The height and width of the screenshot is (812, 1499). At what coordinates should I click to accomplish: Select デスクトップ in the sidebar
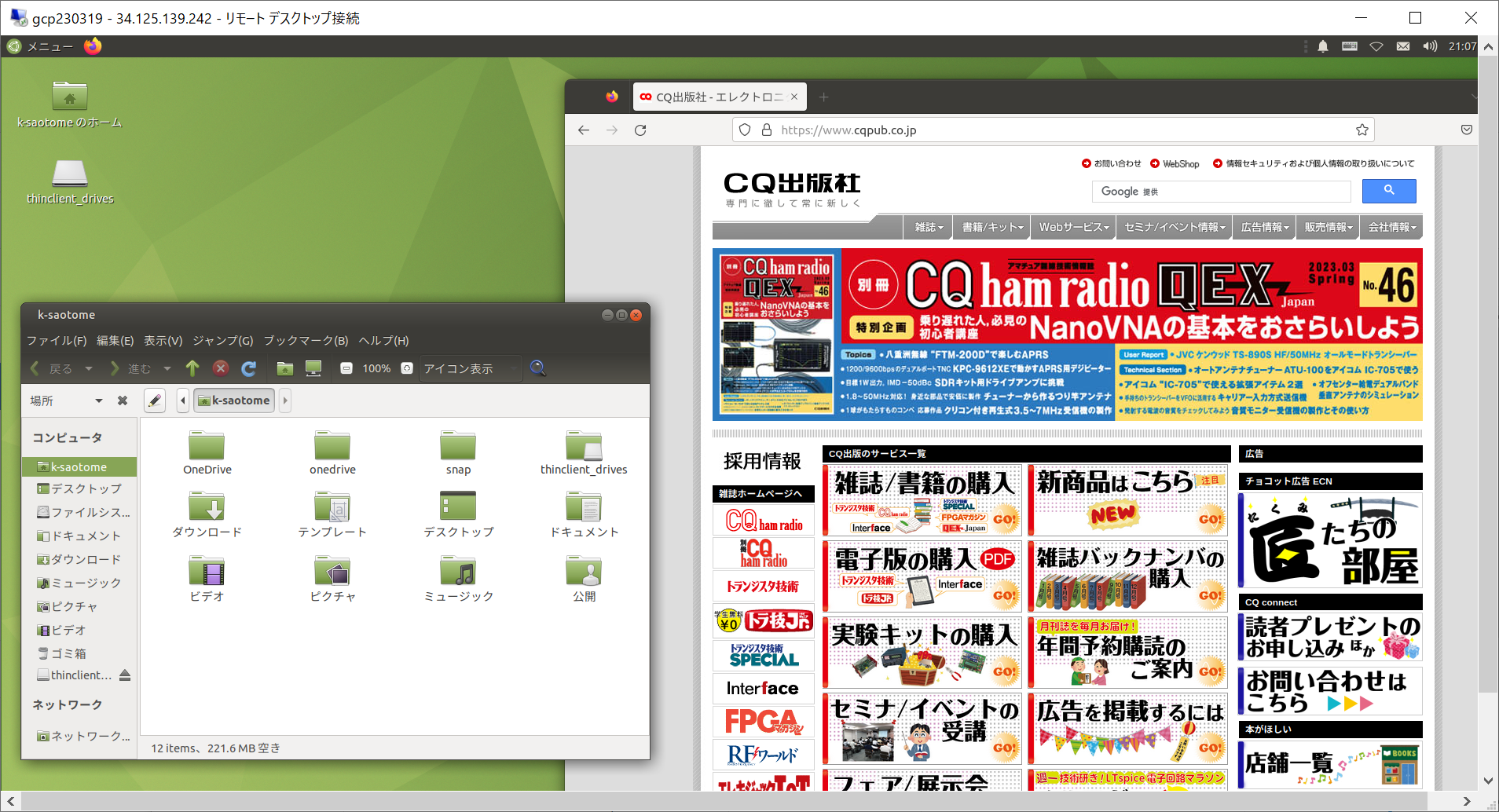point(79,488)
